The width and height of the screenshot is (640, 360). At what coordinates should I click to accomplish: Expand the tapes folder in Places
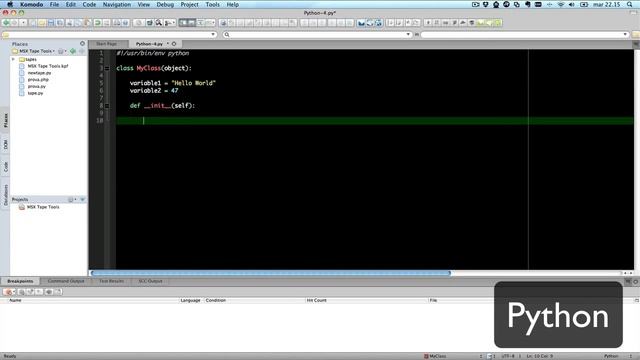(13, 59)
